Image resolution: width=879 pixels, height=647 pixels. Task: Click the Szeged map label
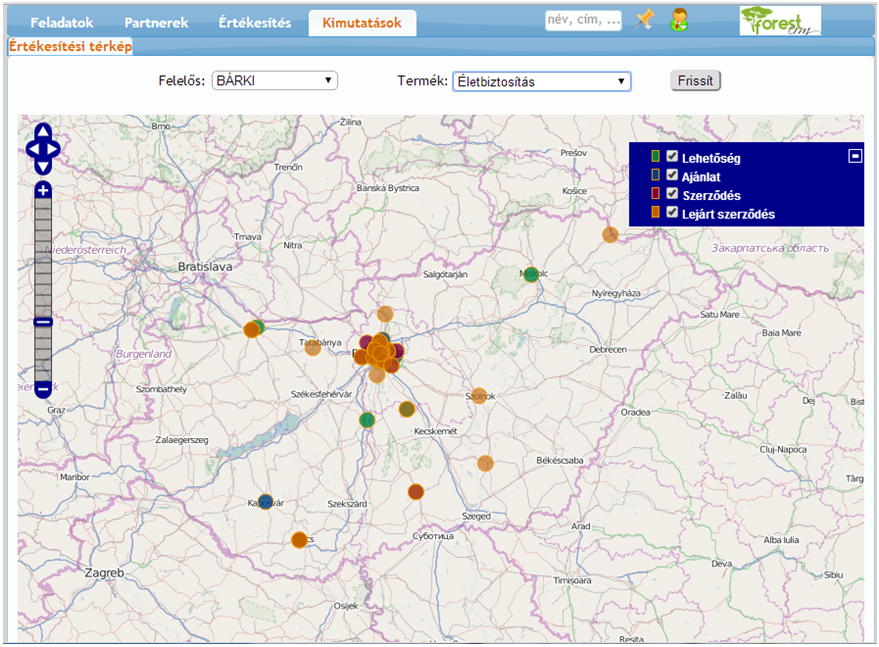coord(476,516)
